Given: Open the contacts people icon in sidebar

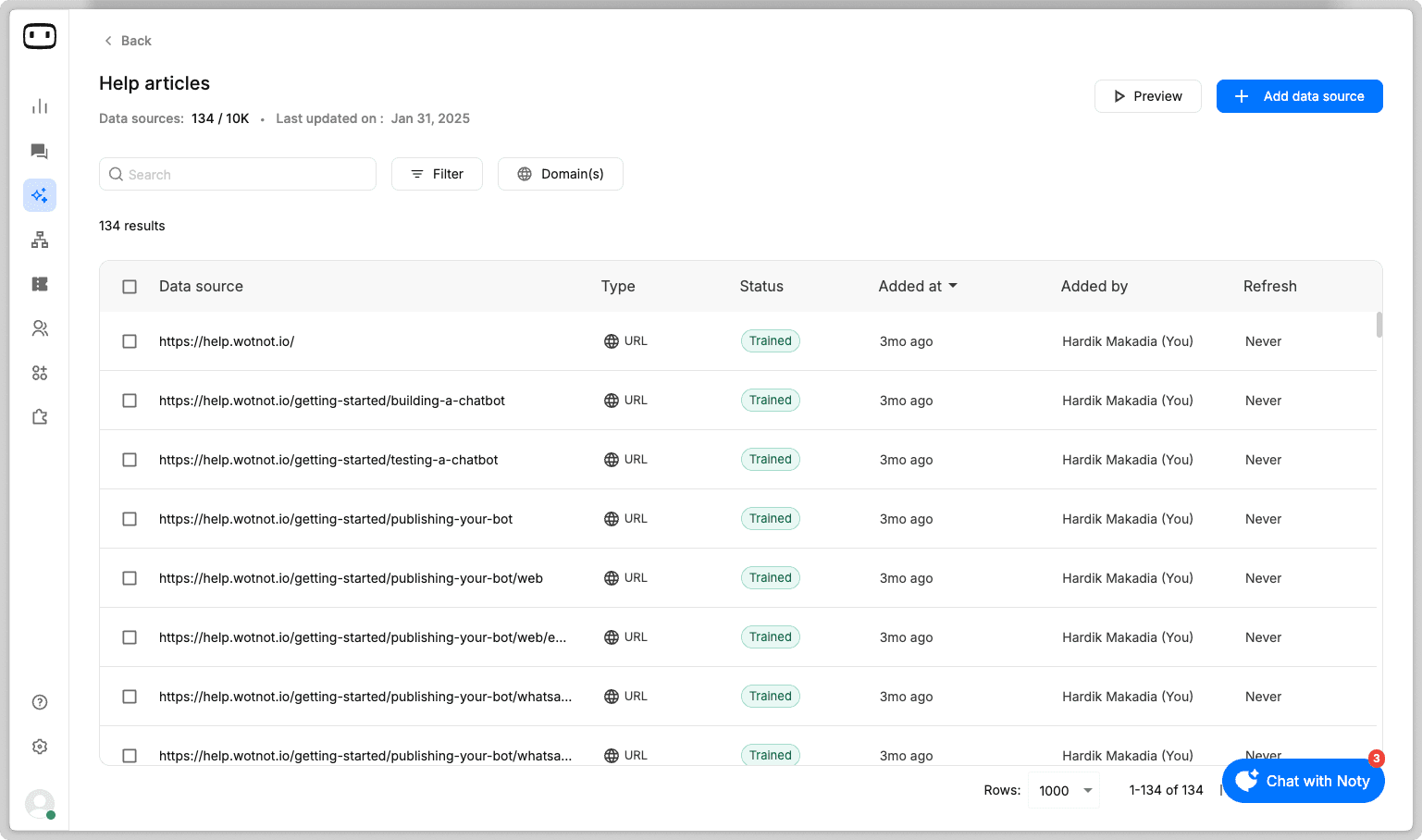Looking at the screenshot, I should 40,328.
